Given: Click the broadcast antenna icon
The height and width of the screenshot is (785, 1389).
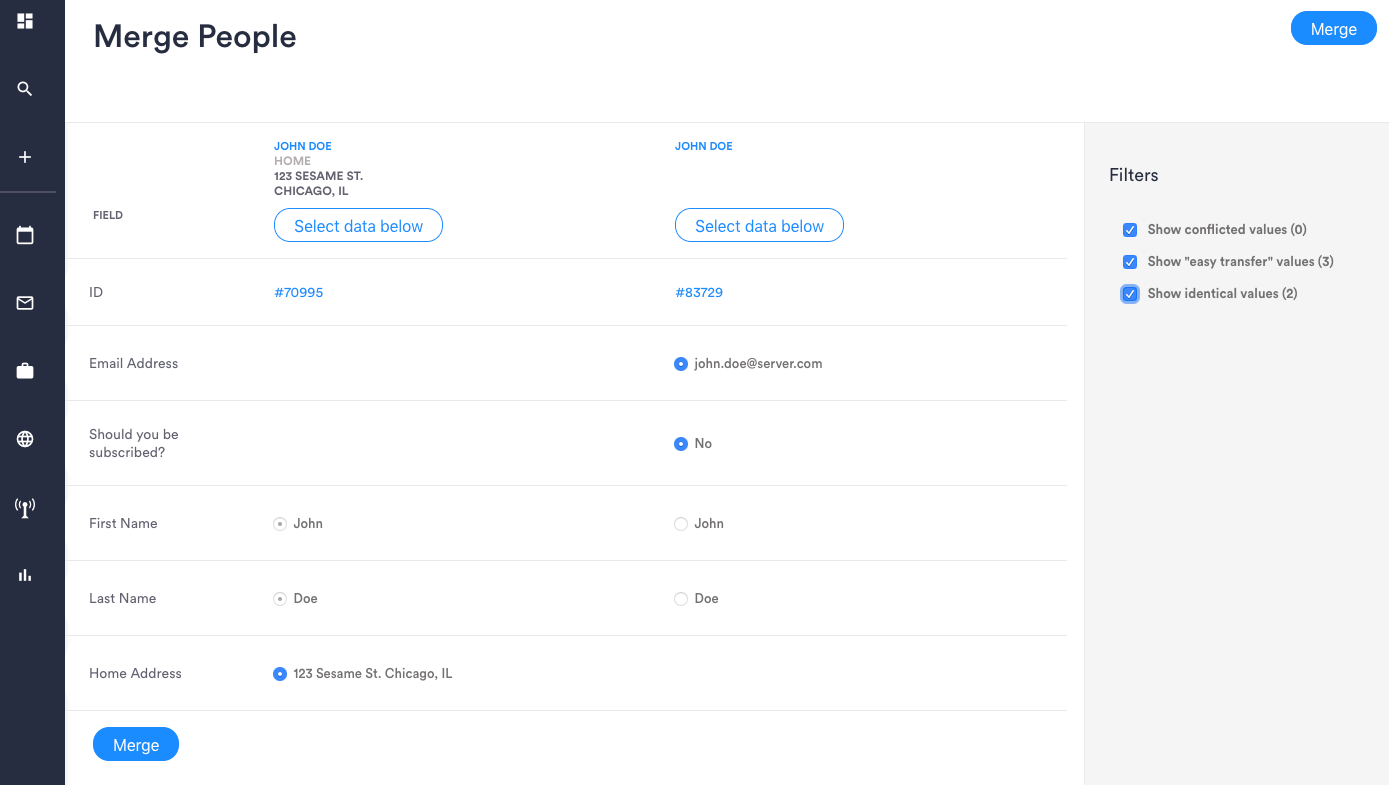Looking at the screenshot, I should (25, 507).
